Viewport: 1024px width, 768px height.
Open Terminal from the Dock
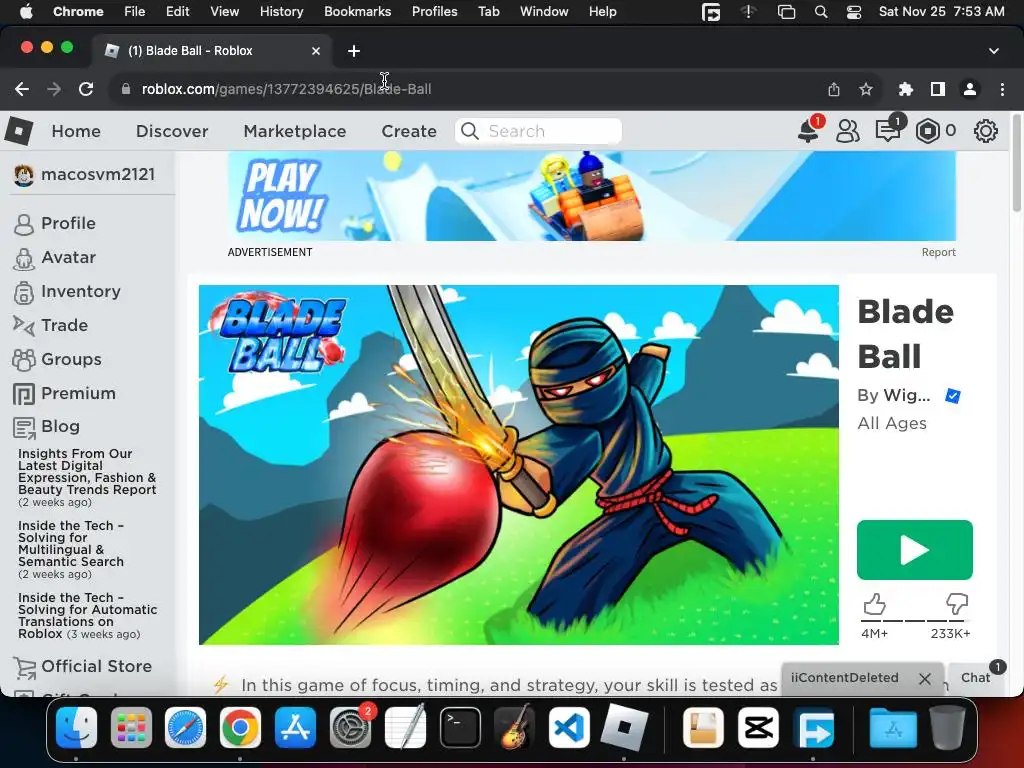460,728
